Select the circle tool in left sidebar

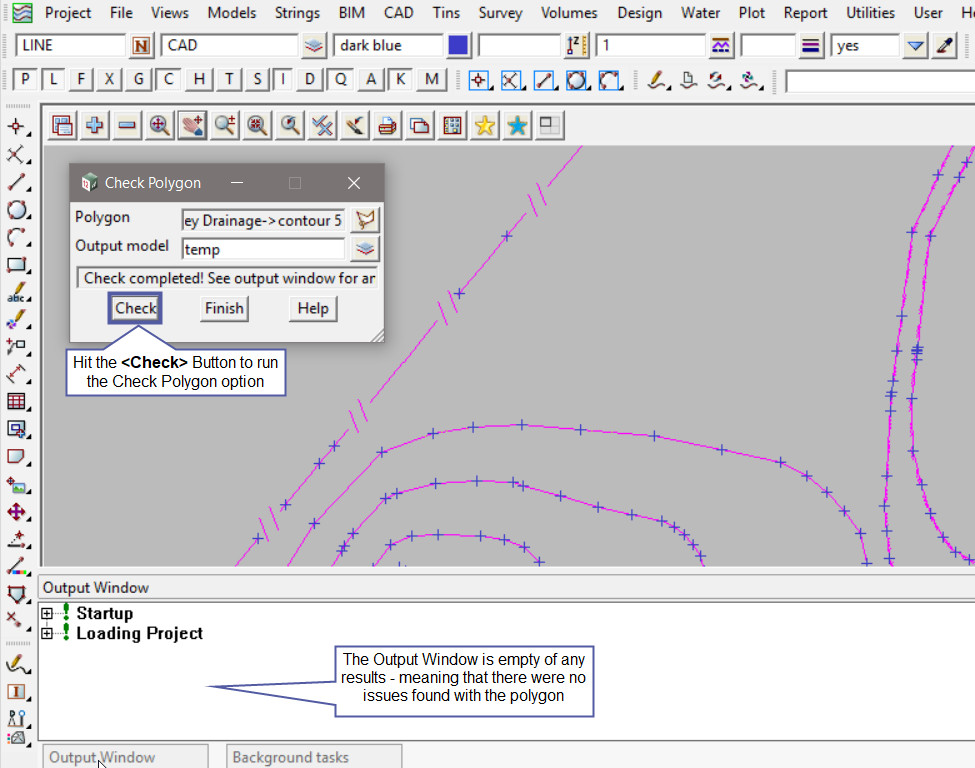tap(16, 210)
